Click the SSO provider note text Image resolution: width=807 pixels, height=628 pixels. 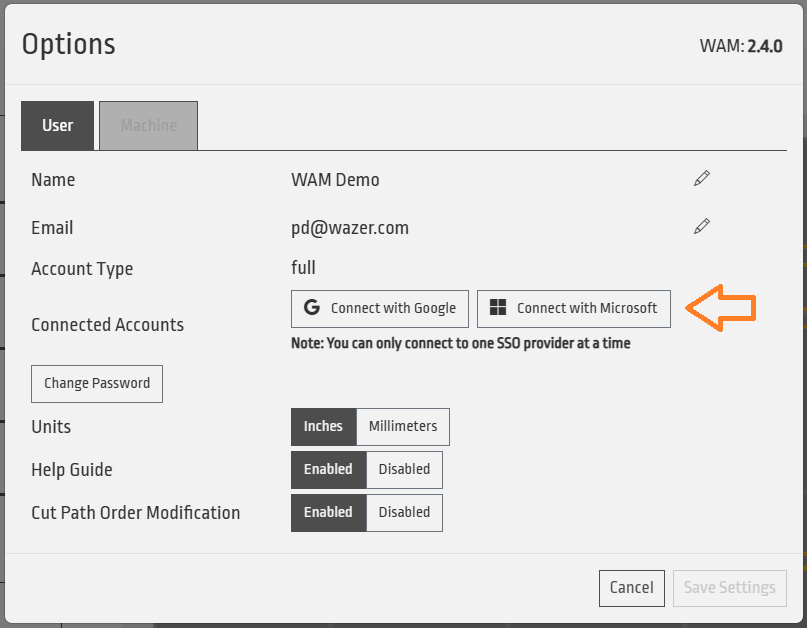[x=460, y=343]
